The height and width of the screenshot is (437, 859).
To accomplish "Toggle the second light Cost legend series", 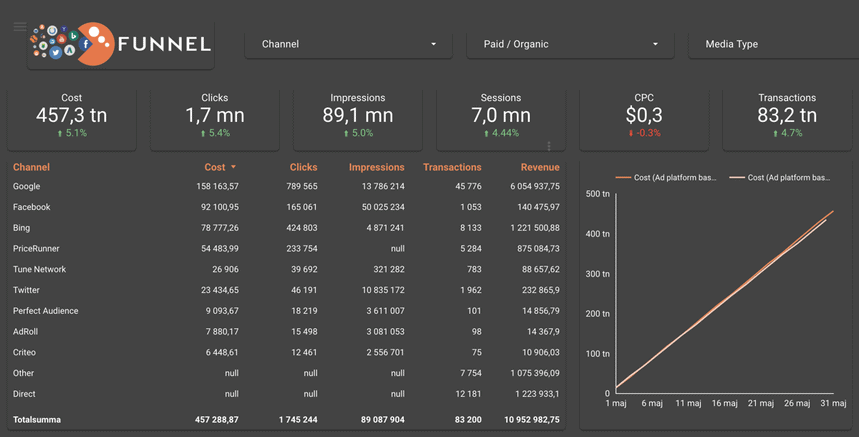I will tap(779, 178).
